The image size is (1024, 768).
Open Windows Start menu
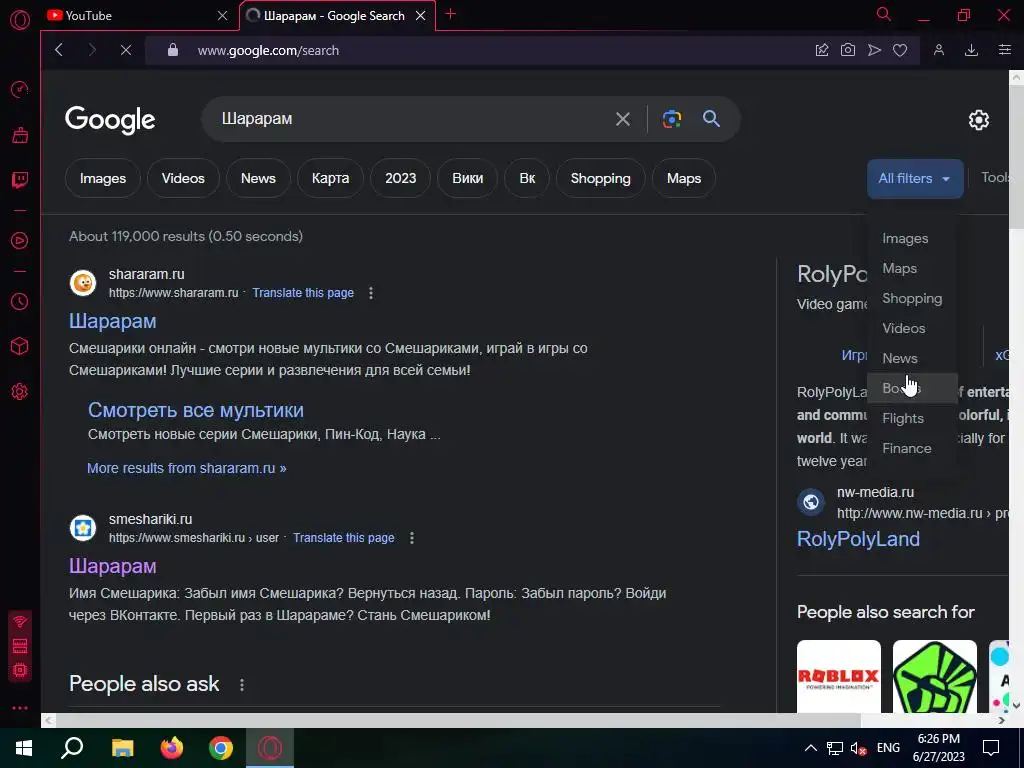tap(24, 748)
